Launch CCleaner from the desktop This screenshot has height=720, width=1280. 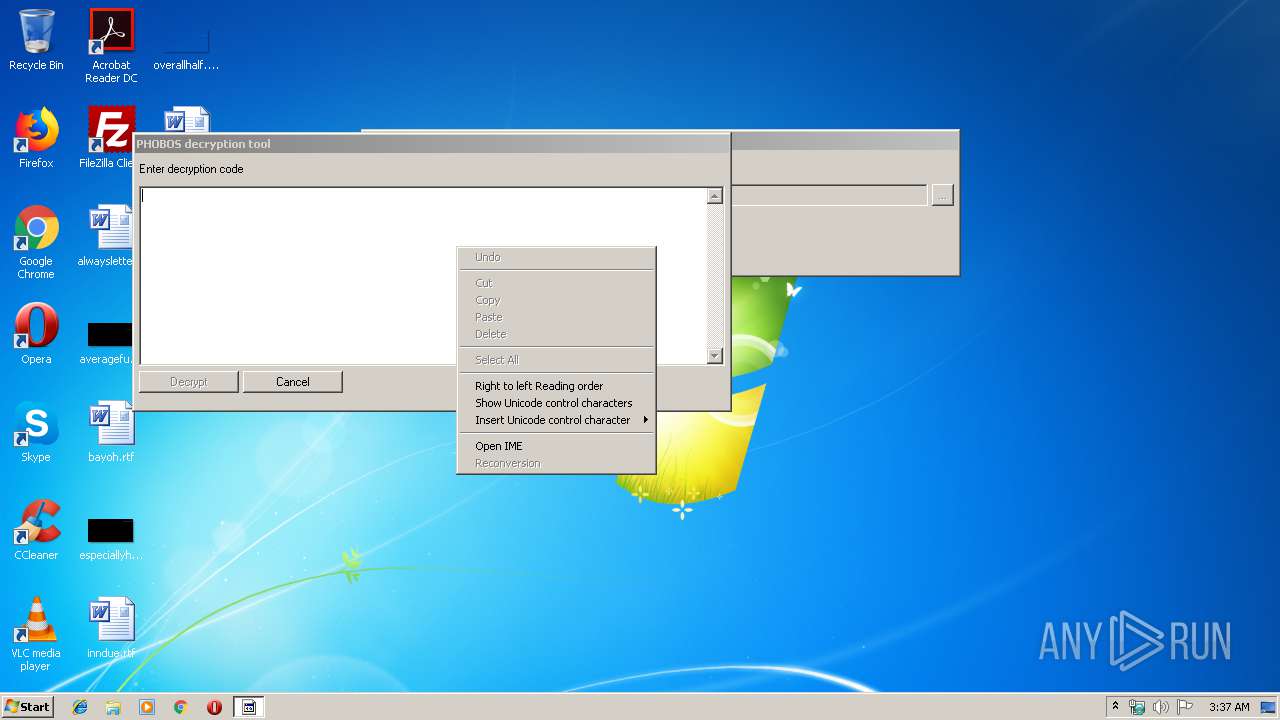pyautogui.click(x=36, y=530)
